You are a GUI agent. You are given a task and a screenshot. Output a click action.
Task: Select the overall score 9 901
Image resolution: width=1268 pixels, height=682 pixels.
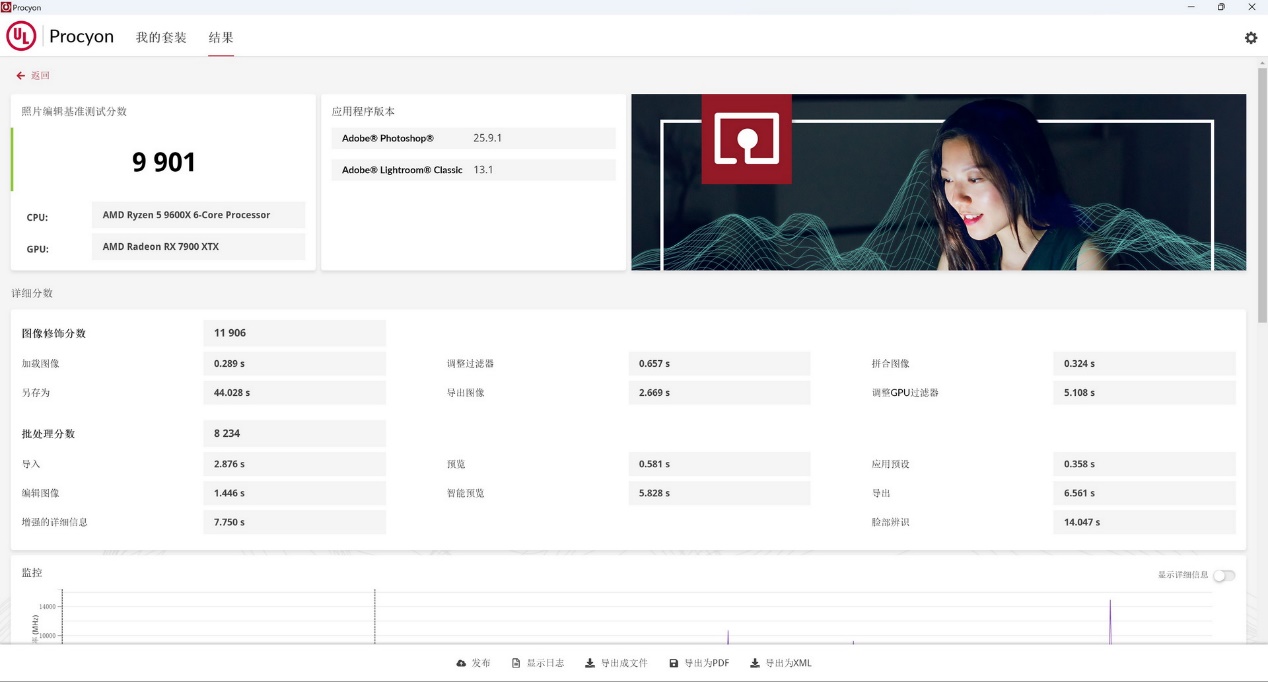coord(164,162)
